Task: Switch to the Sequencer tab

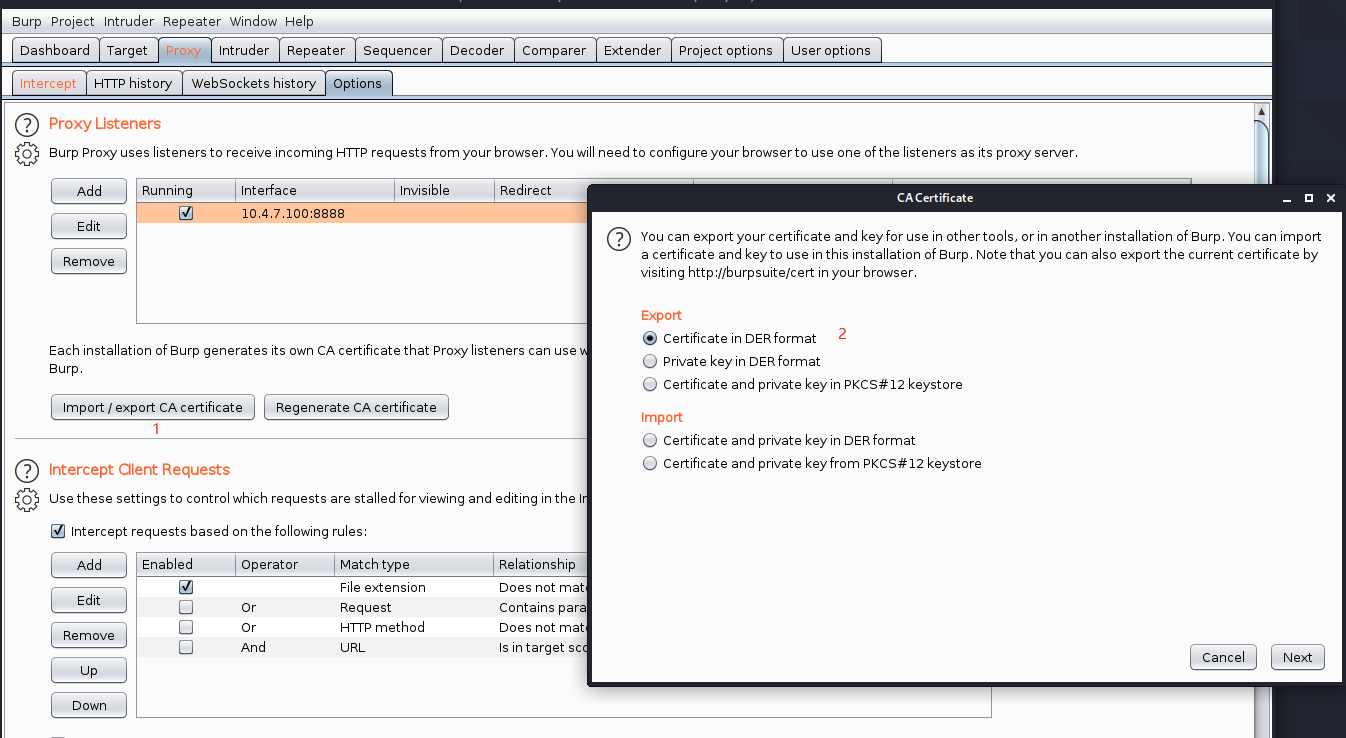Action: [398, 50]
